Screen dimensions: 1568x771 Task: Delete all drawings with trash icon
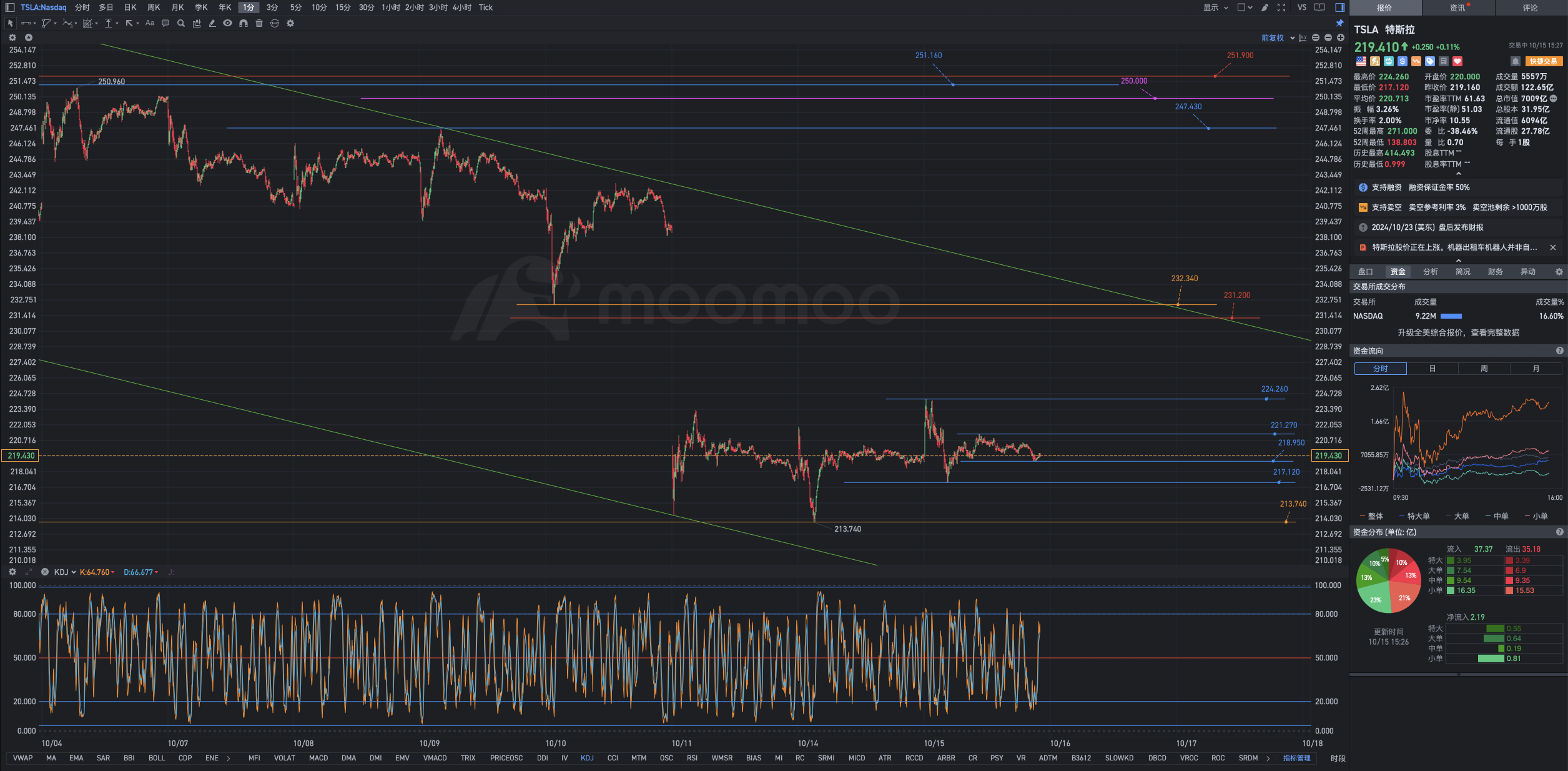tap(259, 23)
